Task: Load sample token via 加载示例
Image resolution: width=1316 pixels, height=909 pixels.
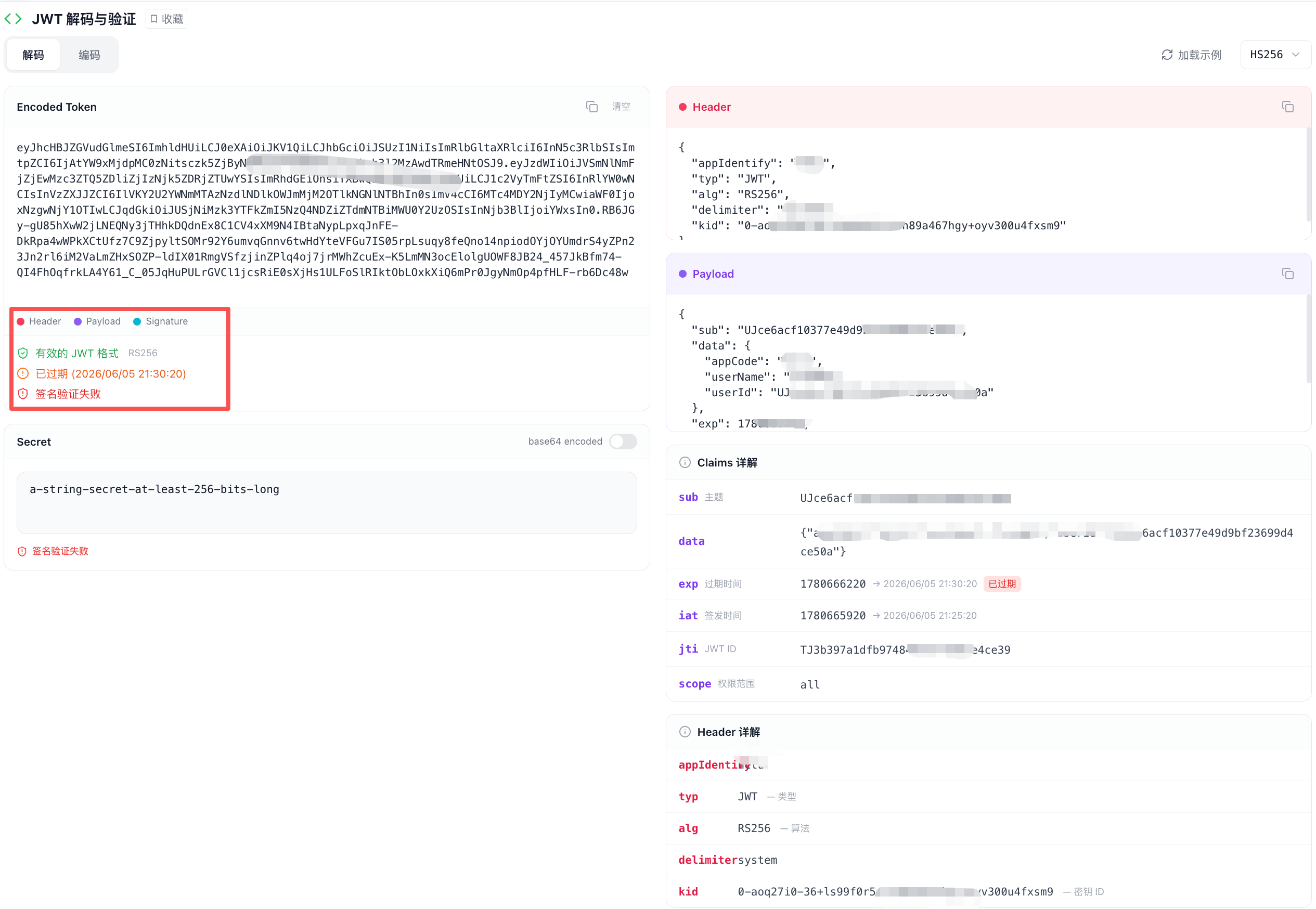Action: 1191,55
